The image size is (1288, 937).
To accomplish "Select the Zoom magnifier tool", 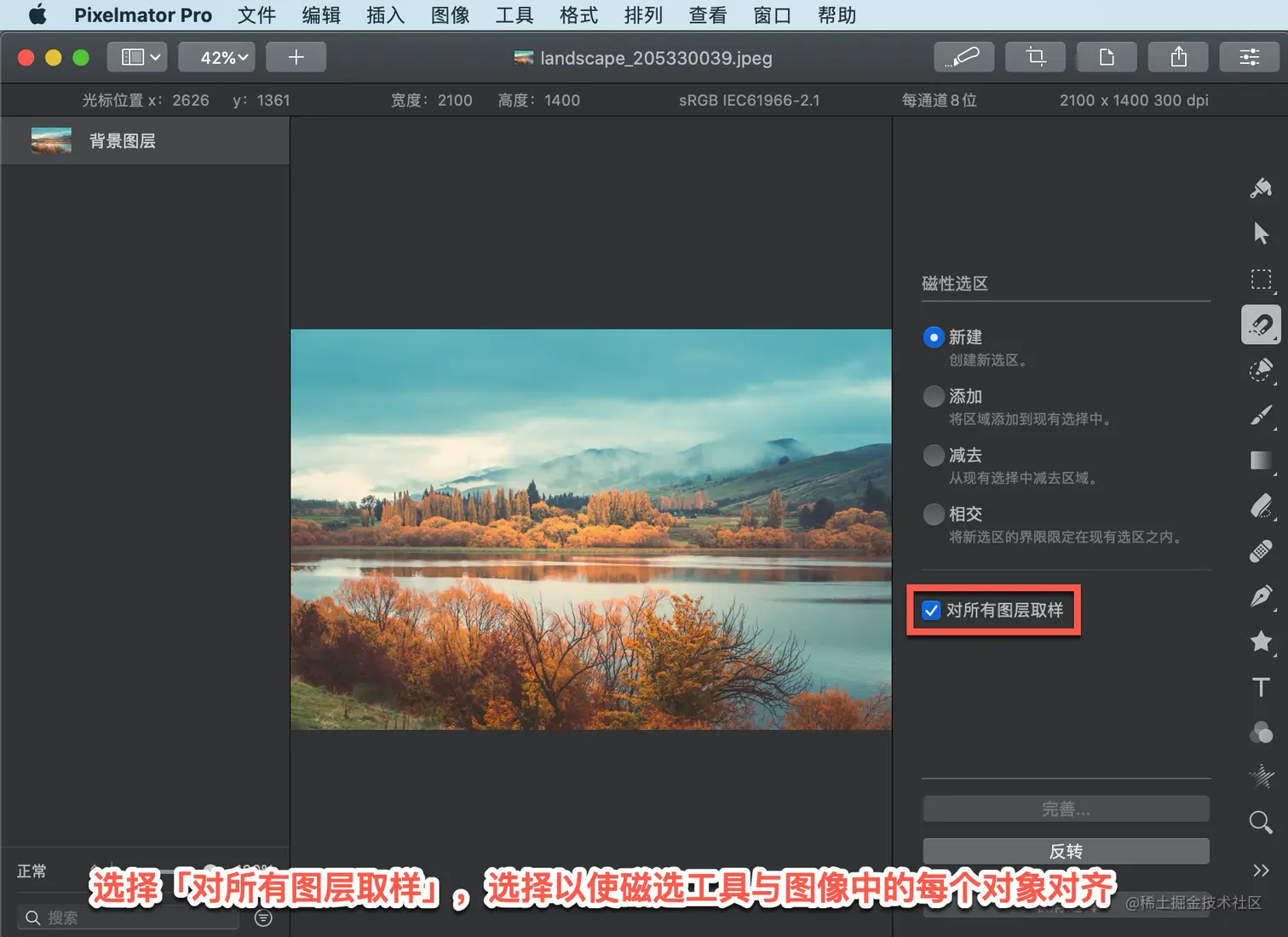I will tap(1261, 822).
